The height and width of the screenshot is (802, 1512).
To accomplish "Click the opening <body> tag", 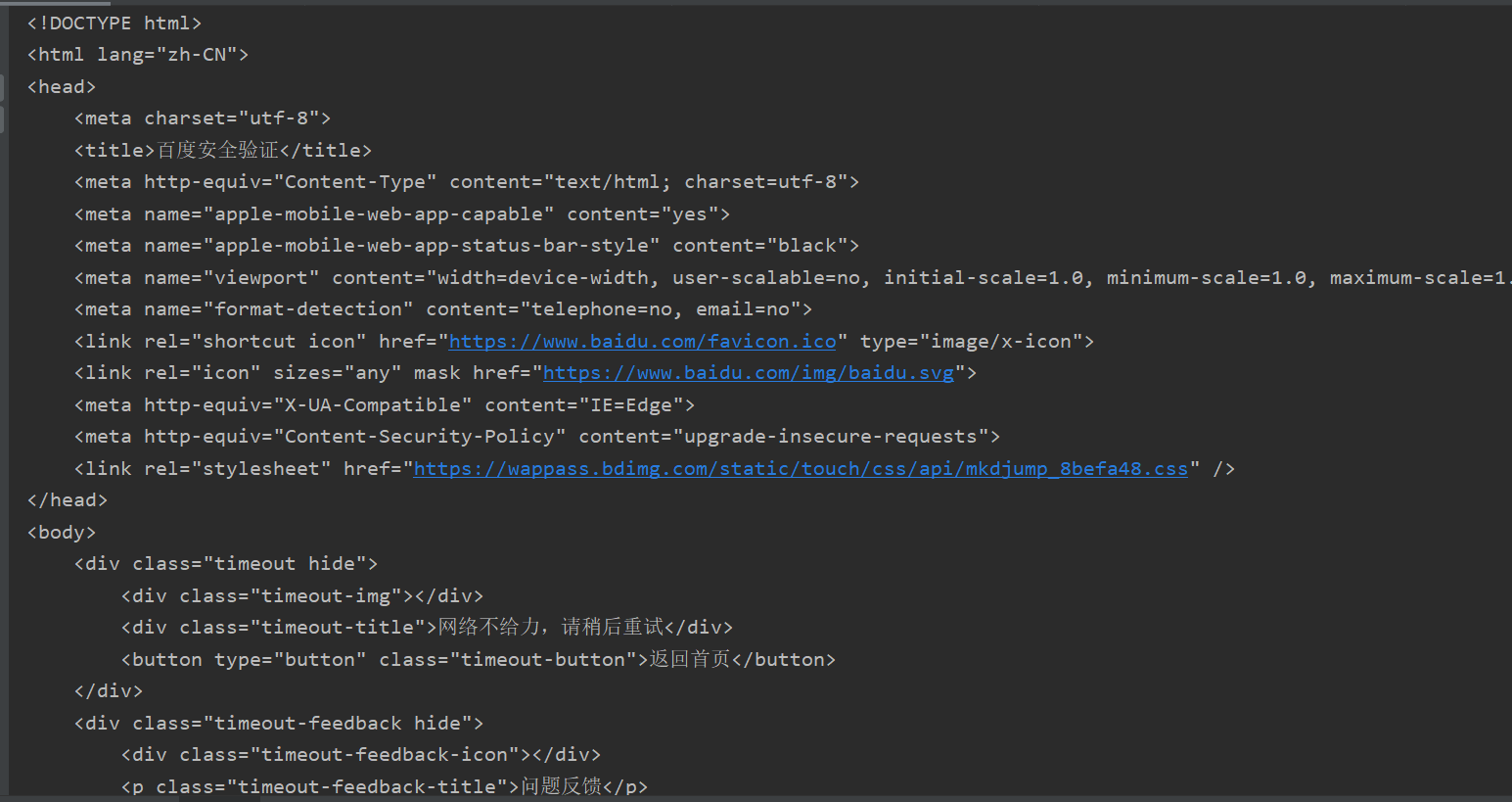I will (x=62, y=532).
